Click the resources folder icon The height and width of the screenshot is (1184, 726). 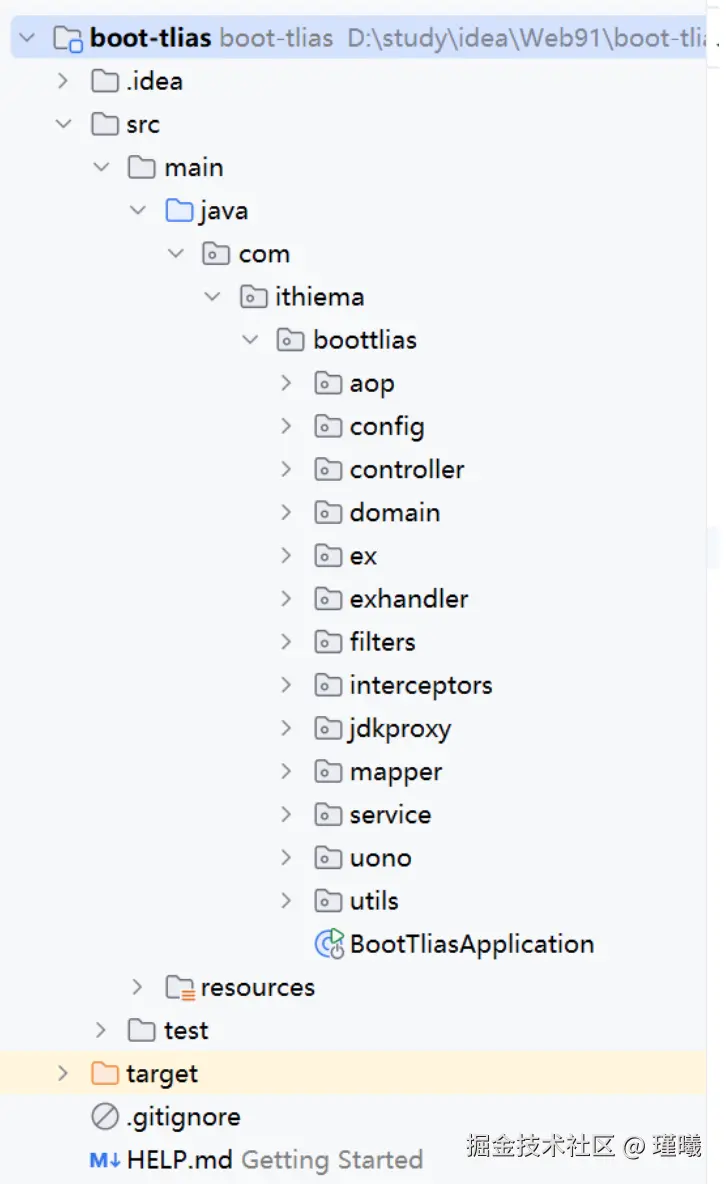pos(181,988)
